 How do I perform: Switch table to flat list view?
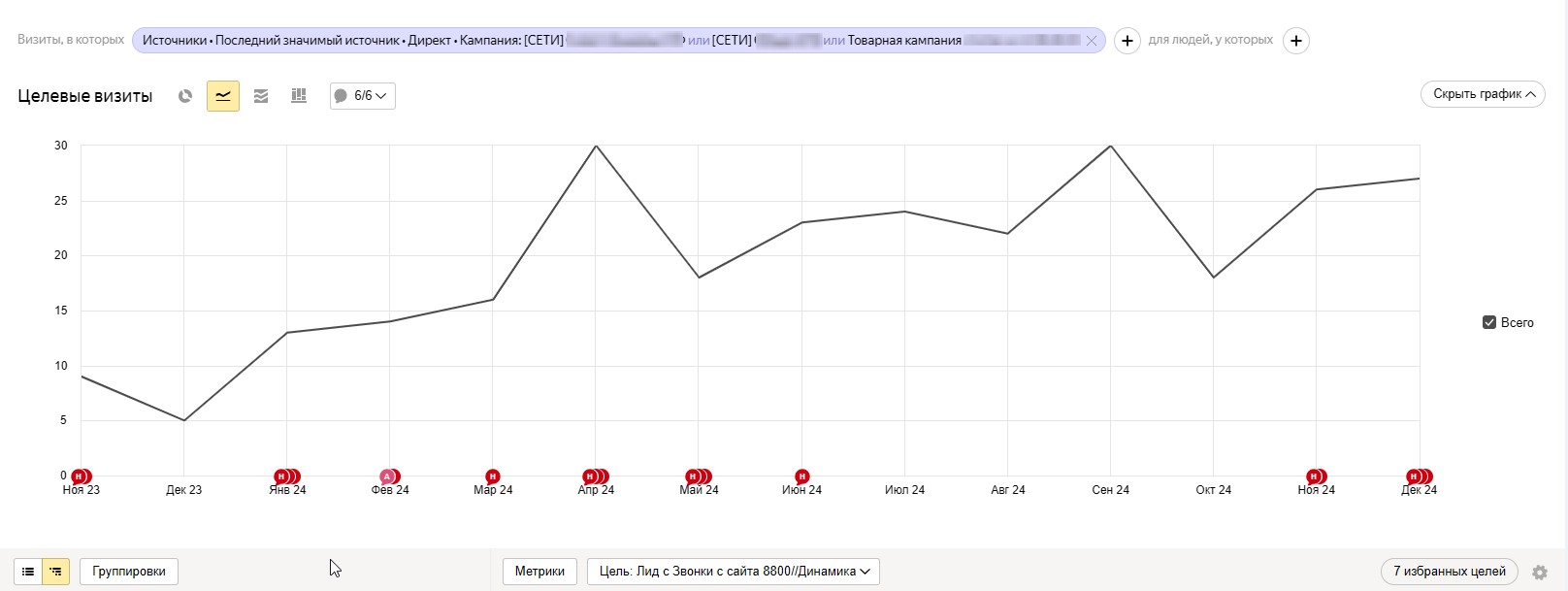click(x=28, y=572)
